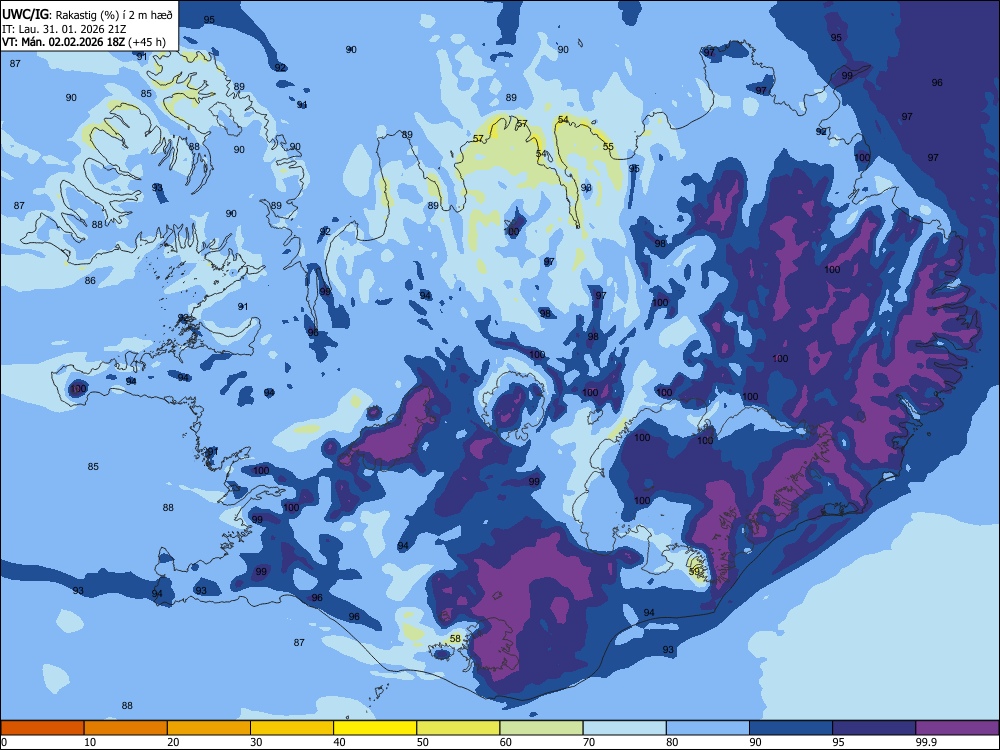Screen dimensions: 1000x750
Task: Pick the 40–50 bright yellow legend swatch
Action: coord(375,728)
